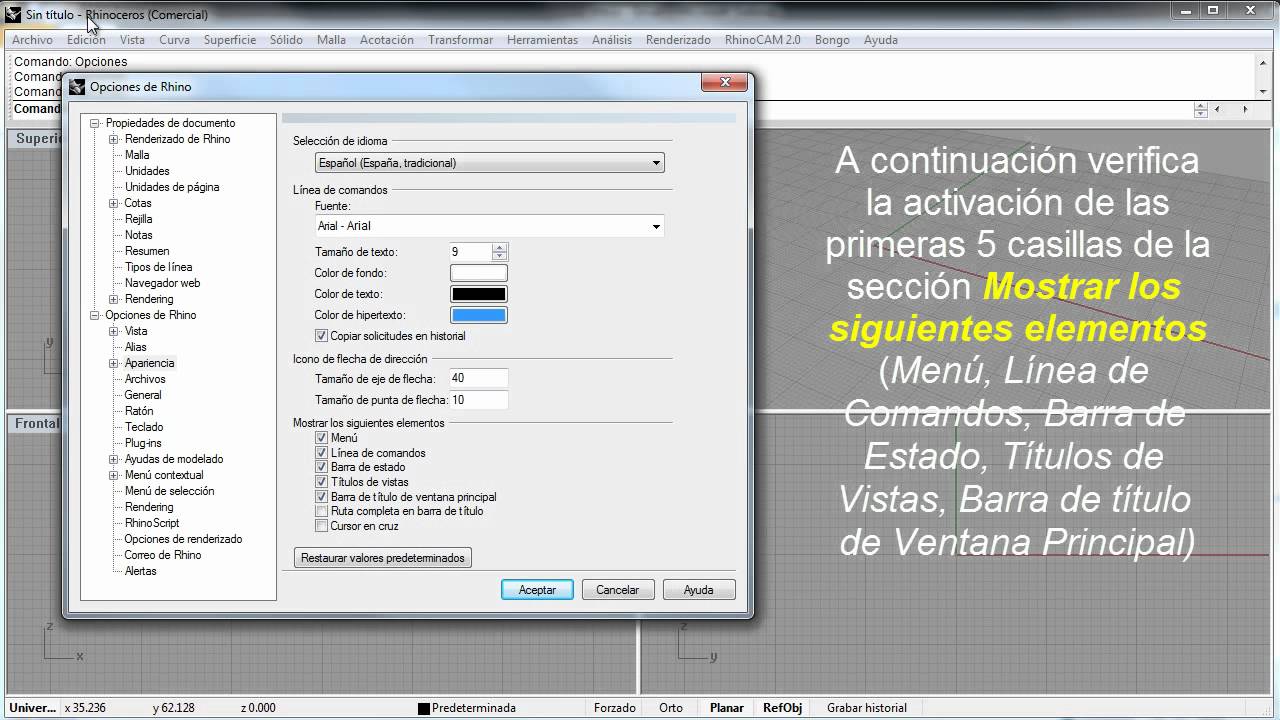
Task: Click the Tamaño de punta de flecha field
Action: pos(478,400)
